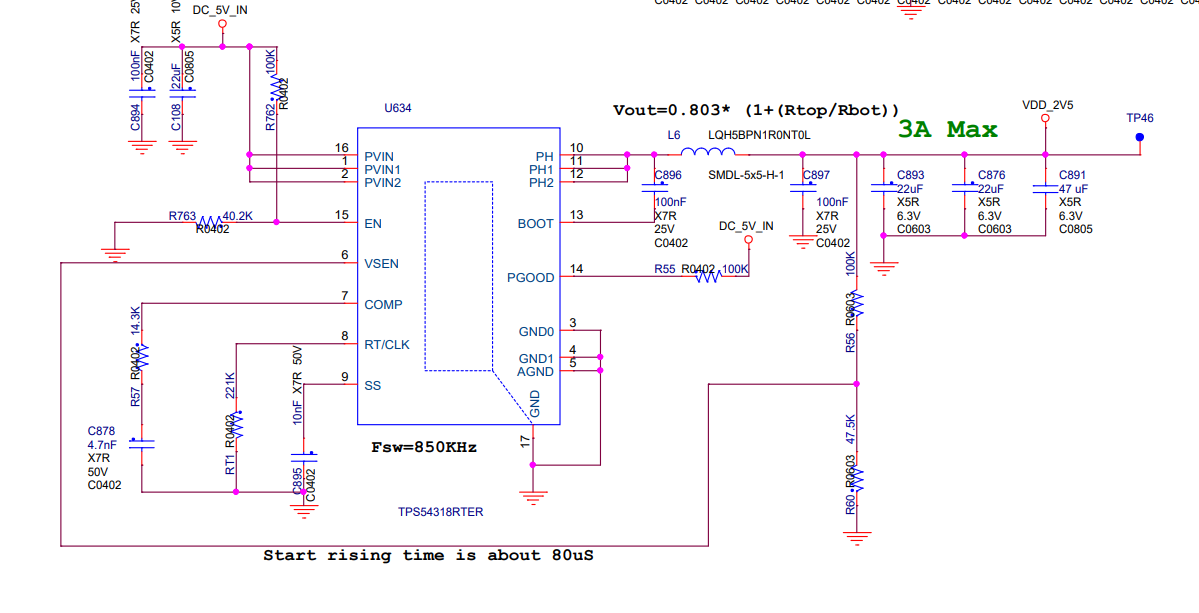
Task: Click the U634 component designator
Action: coord(397,109)
